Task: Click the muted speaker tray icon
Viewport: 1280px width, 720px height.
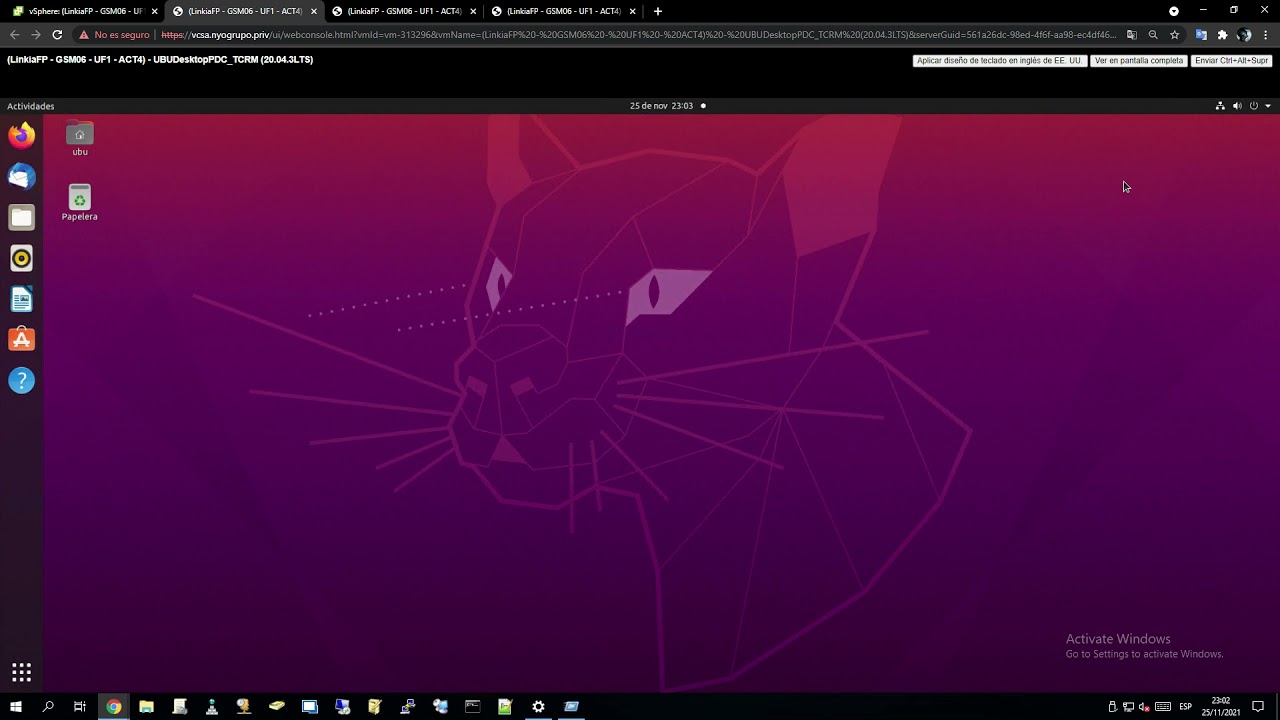Action: click(1144, 707)
